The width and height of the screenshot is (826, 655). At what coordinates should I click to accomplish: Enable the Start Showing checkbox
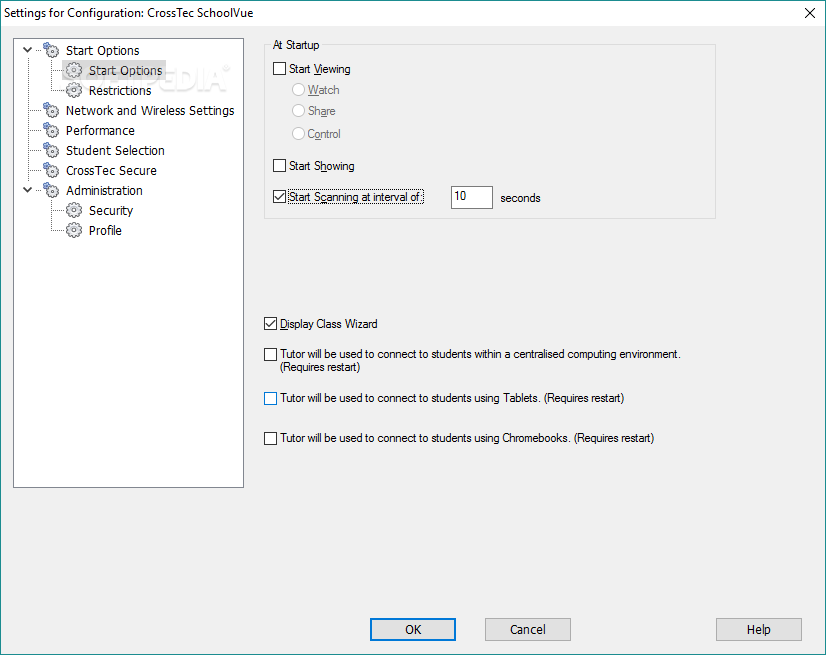[x=279, y=165]
